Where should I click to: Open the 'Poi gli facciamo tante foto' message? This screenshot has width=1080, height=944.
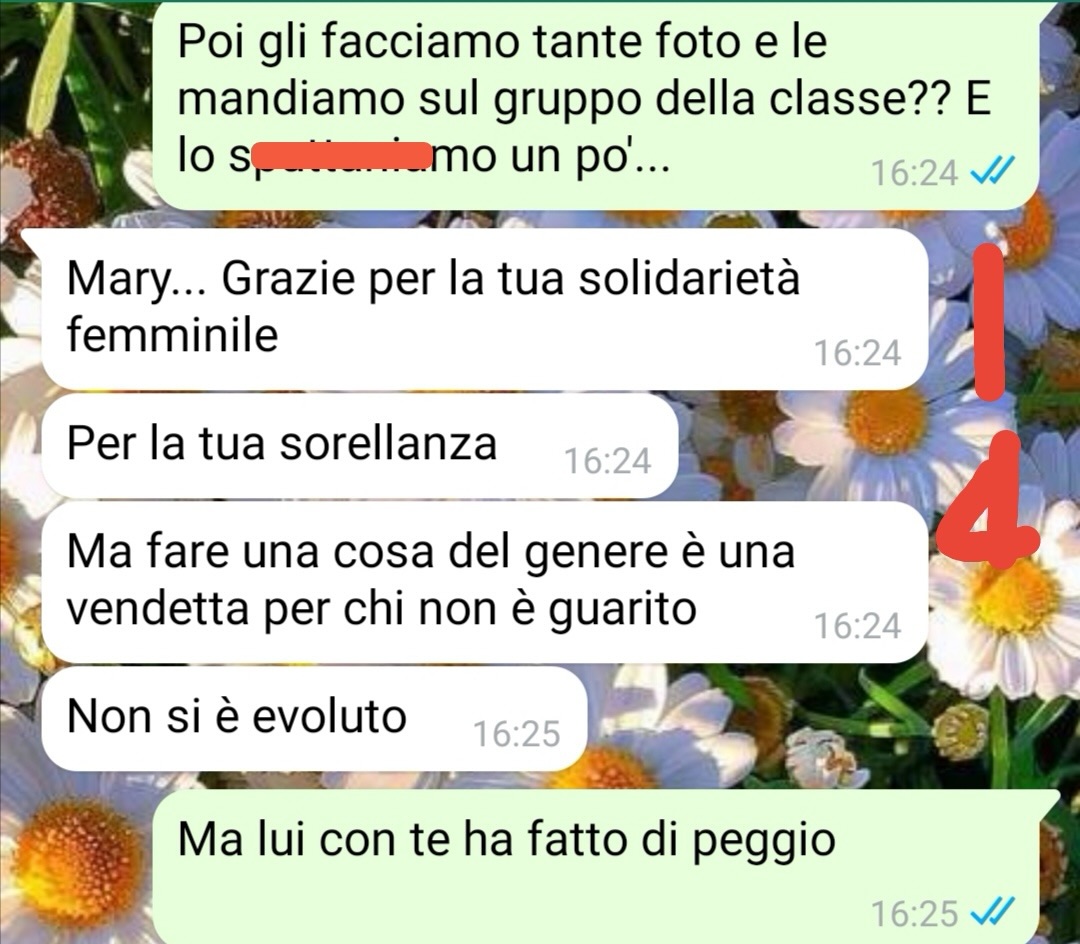coord(594,105)
